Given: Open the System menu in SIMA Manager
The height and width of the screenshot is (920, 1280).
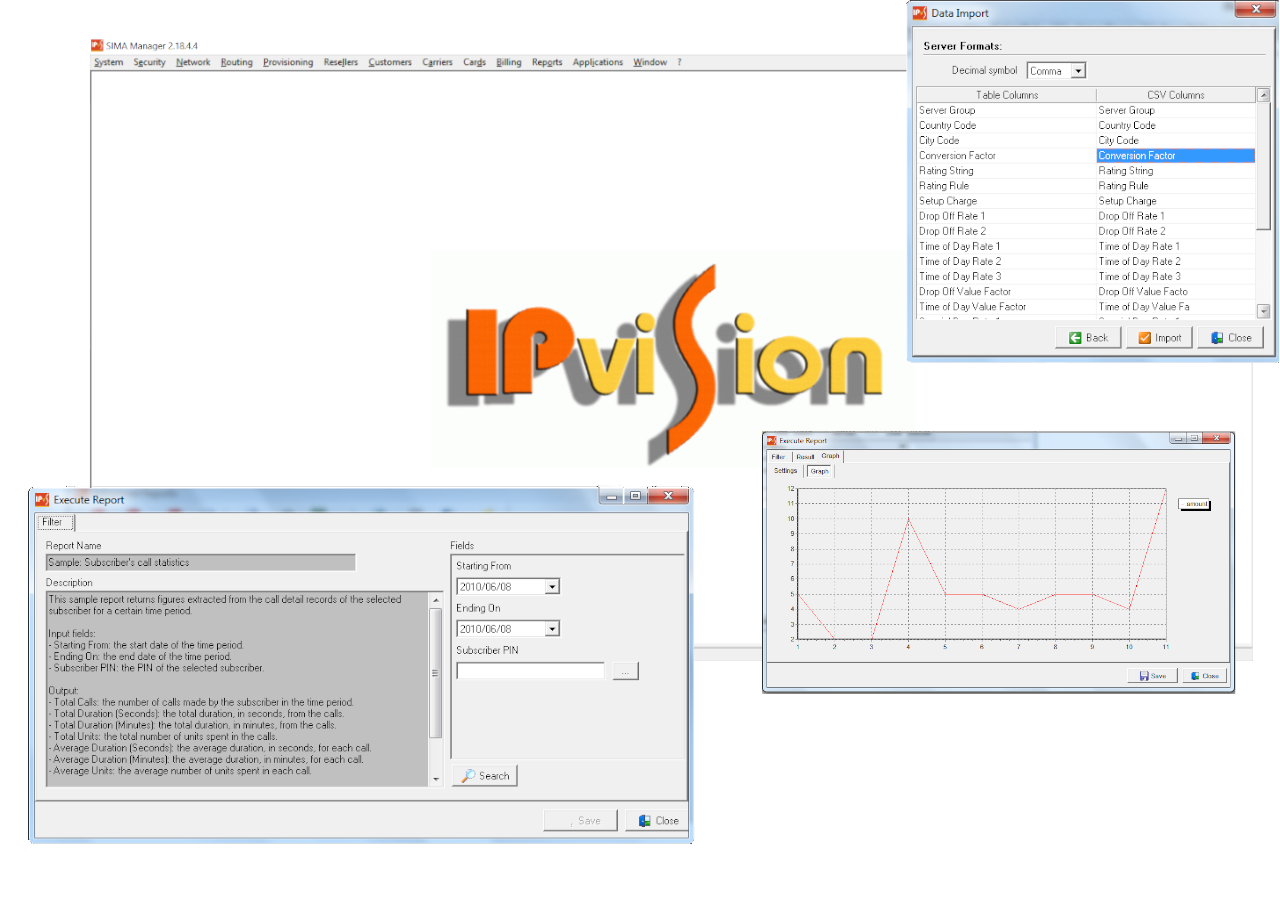Looking at the screenshot, I should (109, 62).
